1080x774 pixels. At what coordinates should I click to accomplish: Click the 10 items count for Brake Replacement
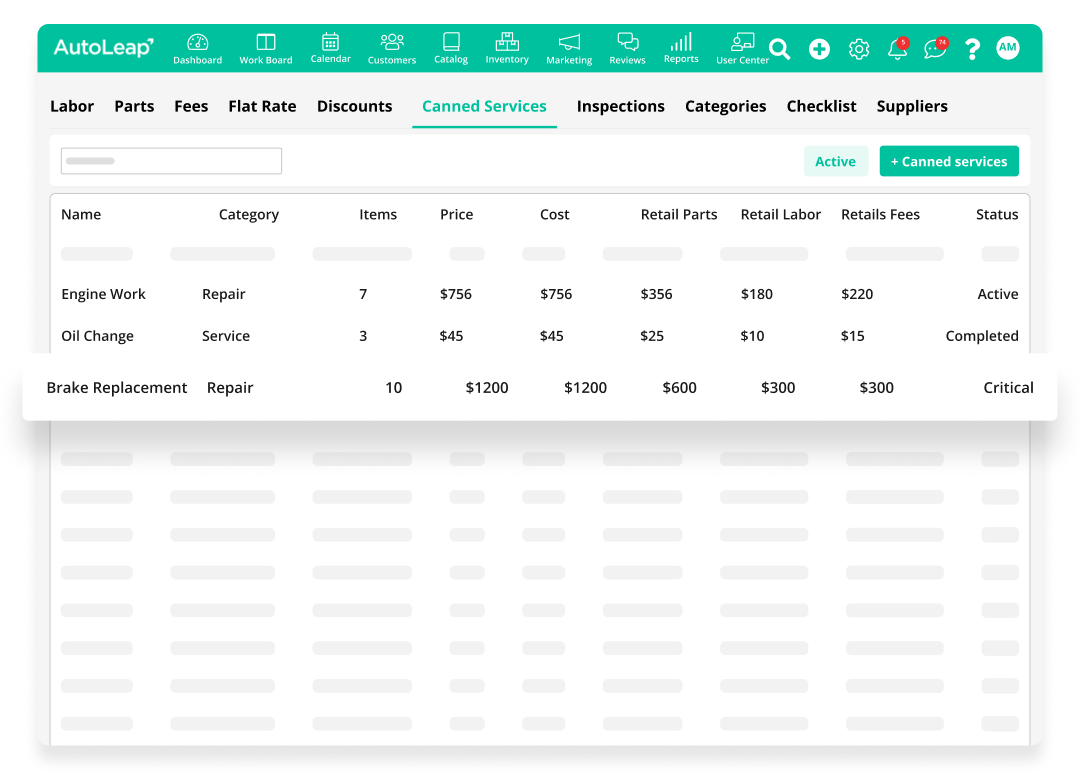click(x=393, y=388)
